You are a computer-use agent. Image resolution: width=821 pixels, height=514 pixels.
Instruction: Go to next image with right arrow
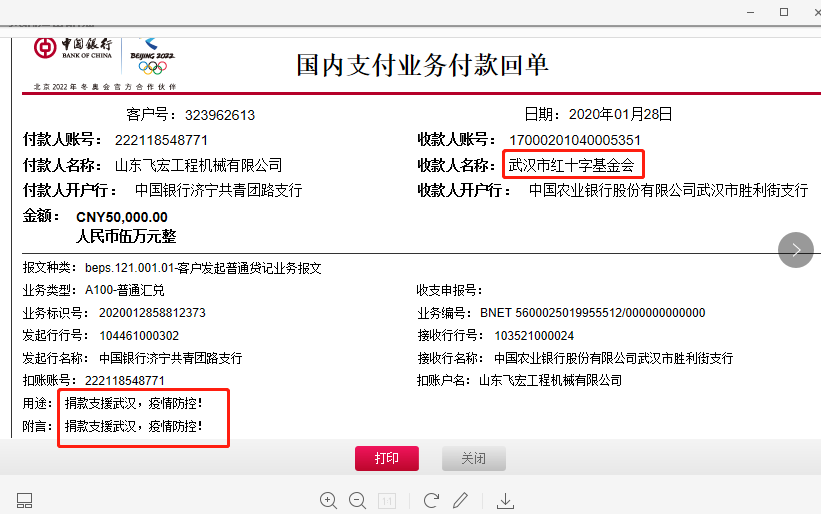click(x=796, y=250)
